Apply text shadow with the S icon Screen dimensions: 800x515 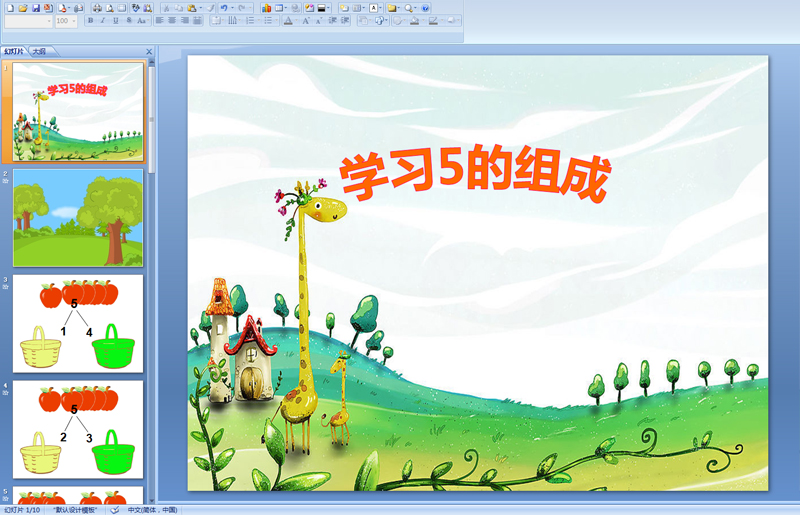click(129, 20)
